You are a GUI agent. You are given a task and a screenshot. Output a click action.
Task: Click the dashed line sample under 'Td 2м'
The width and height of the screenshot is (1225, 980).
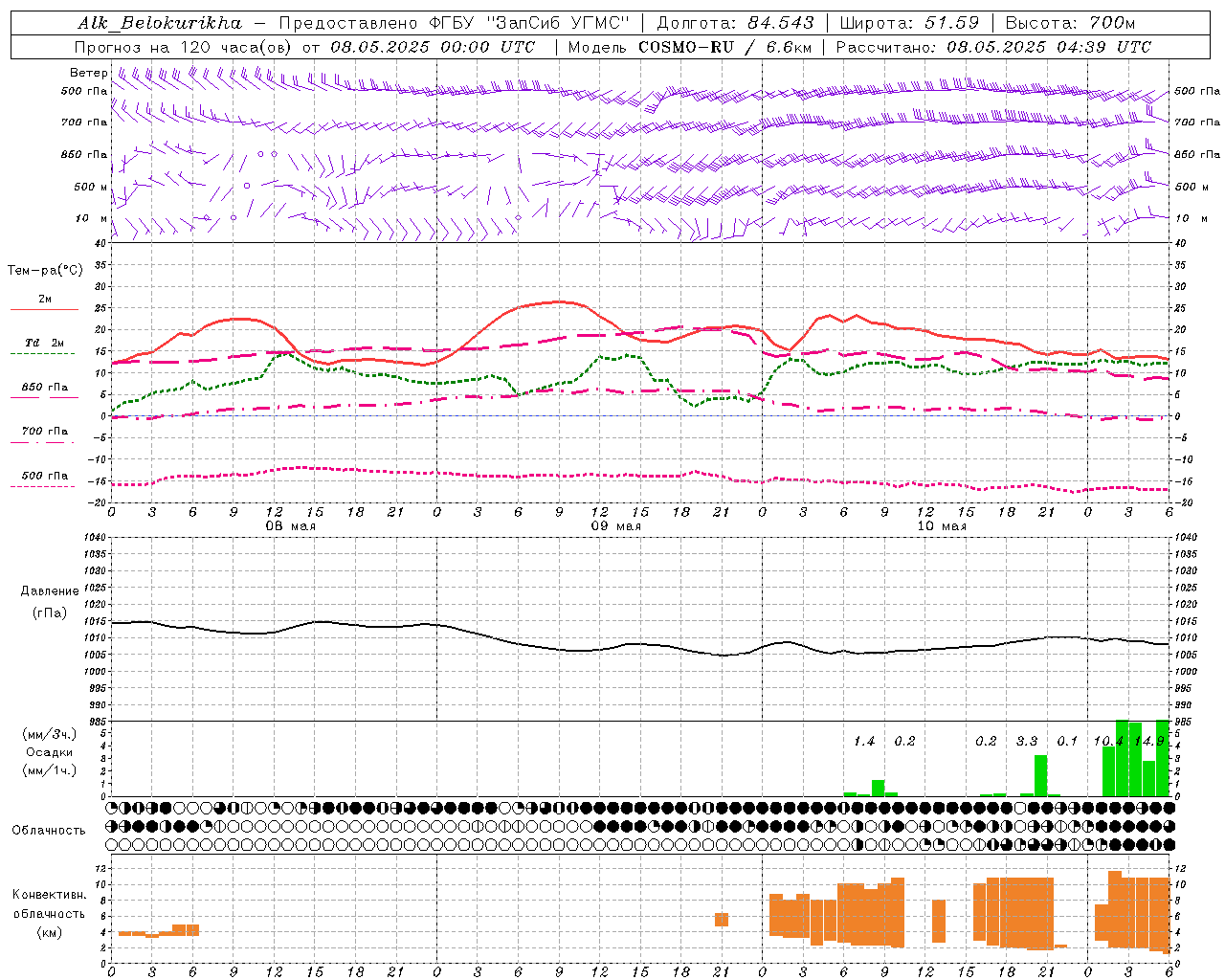[43, 354]
